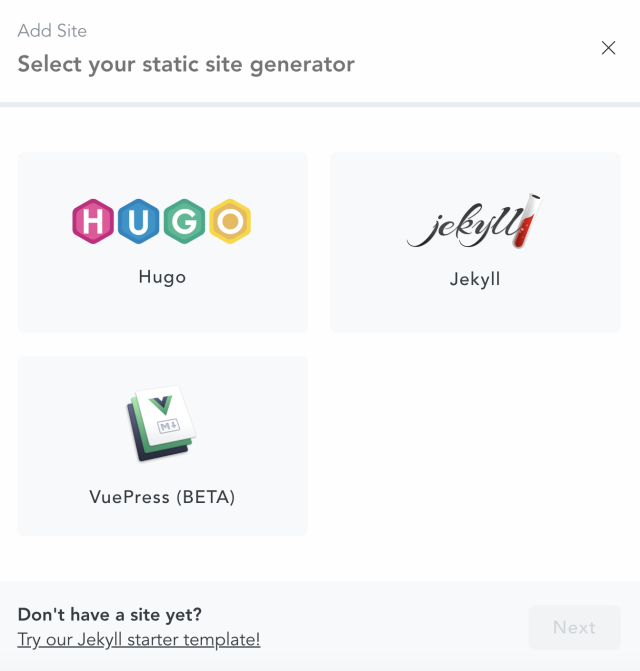640x671 pixels.
Task: Click the Add Site breadcrumb text
Action: [x=52, y=31]
